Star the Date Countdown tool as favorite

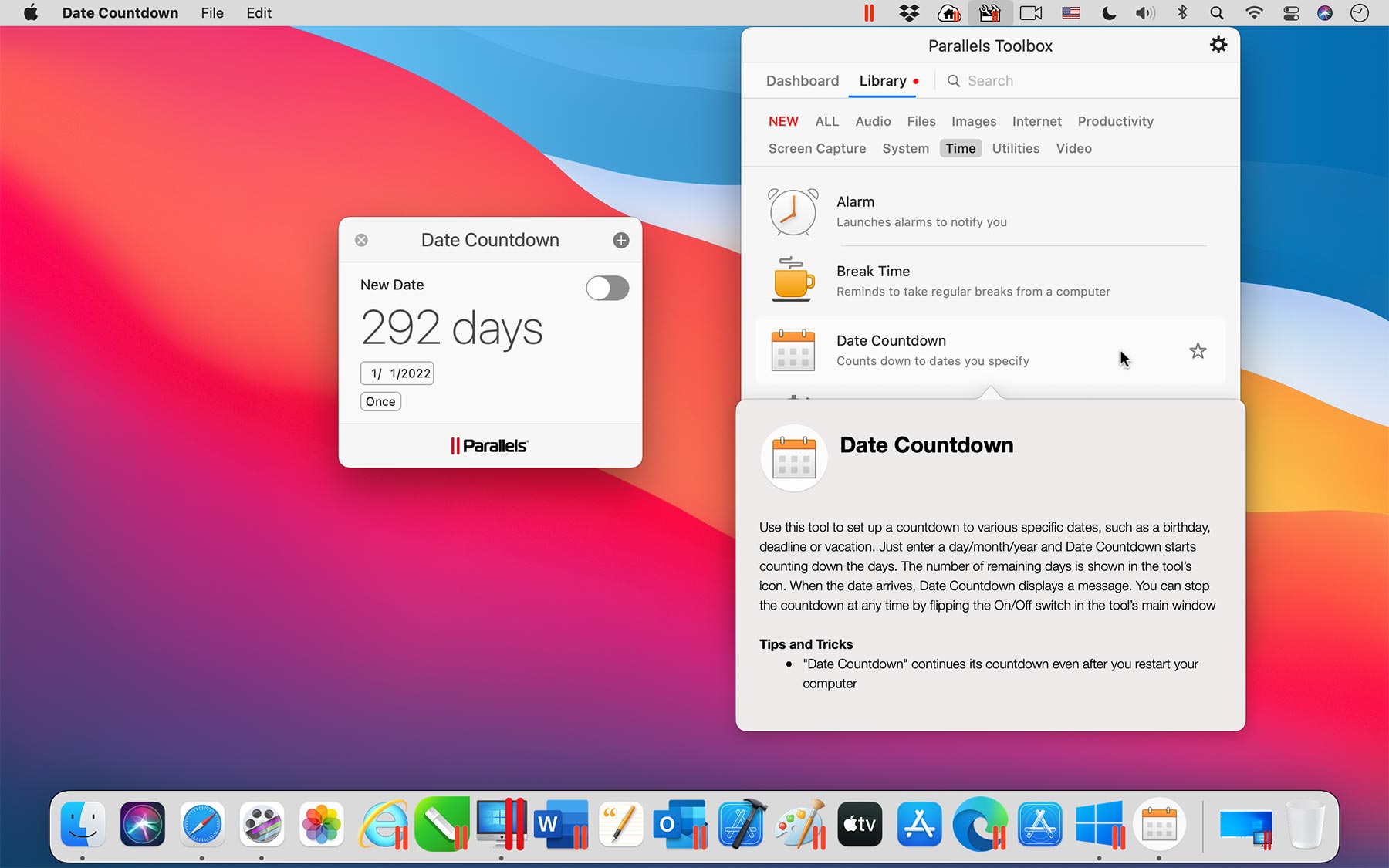pos(1197,350)
